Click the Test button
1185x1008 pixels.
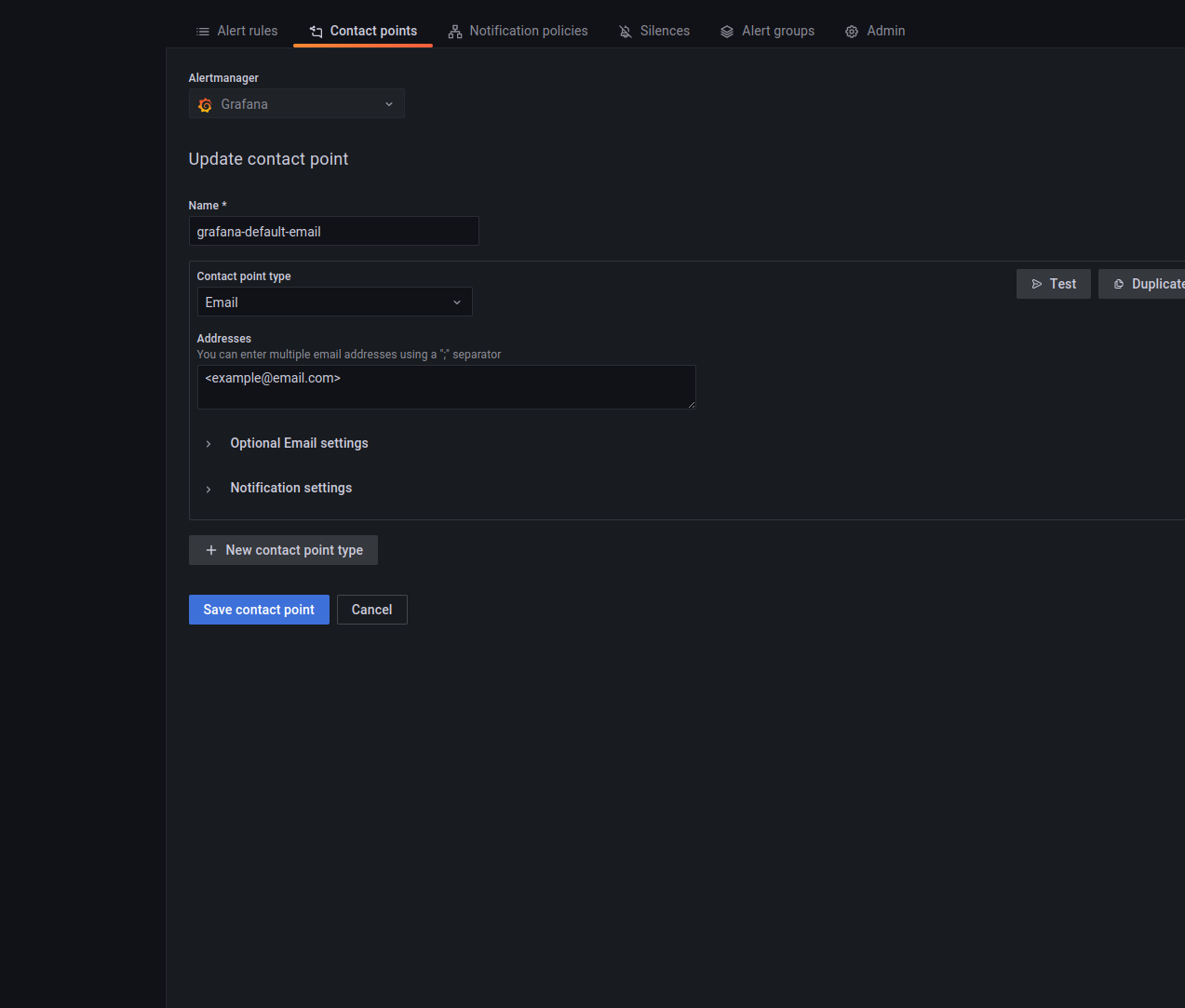(1054, 284)
